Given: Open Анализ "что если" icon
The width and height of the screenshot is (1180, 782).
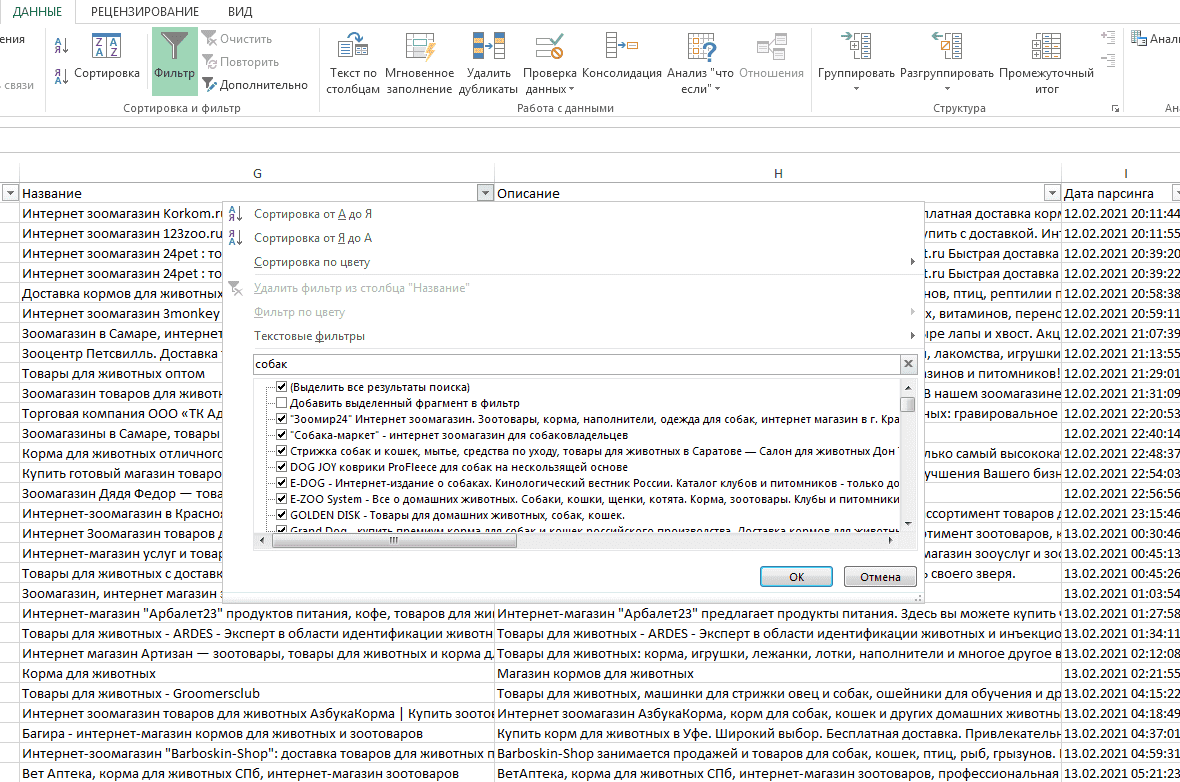Looking at the screenshot, I should pyautogui.click(x=701, y=47).
